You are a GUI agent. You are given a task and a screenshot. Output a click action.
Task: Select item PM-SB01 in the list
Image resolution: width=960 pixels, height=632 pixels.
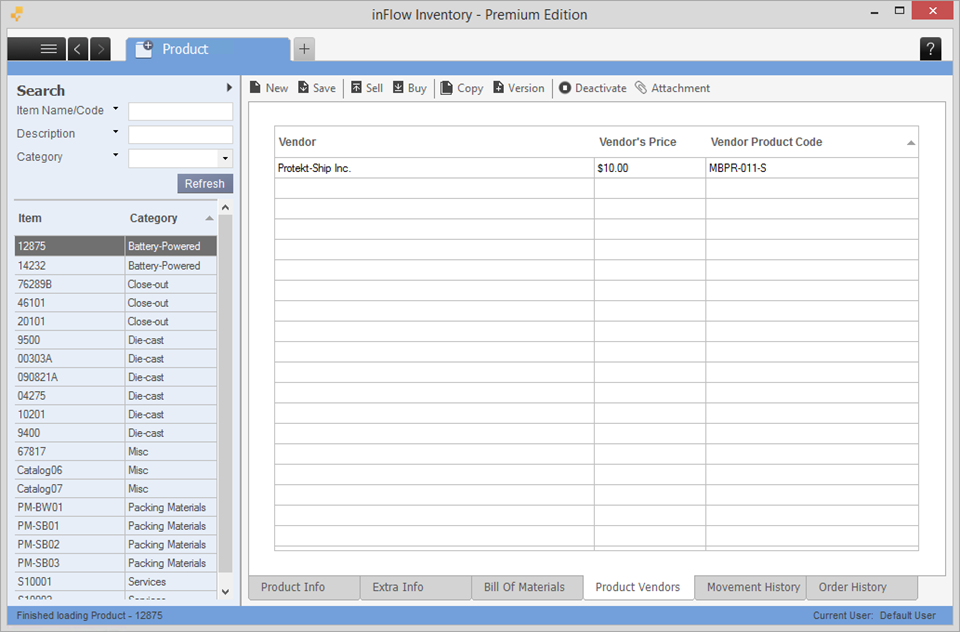point(116,526)
